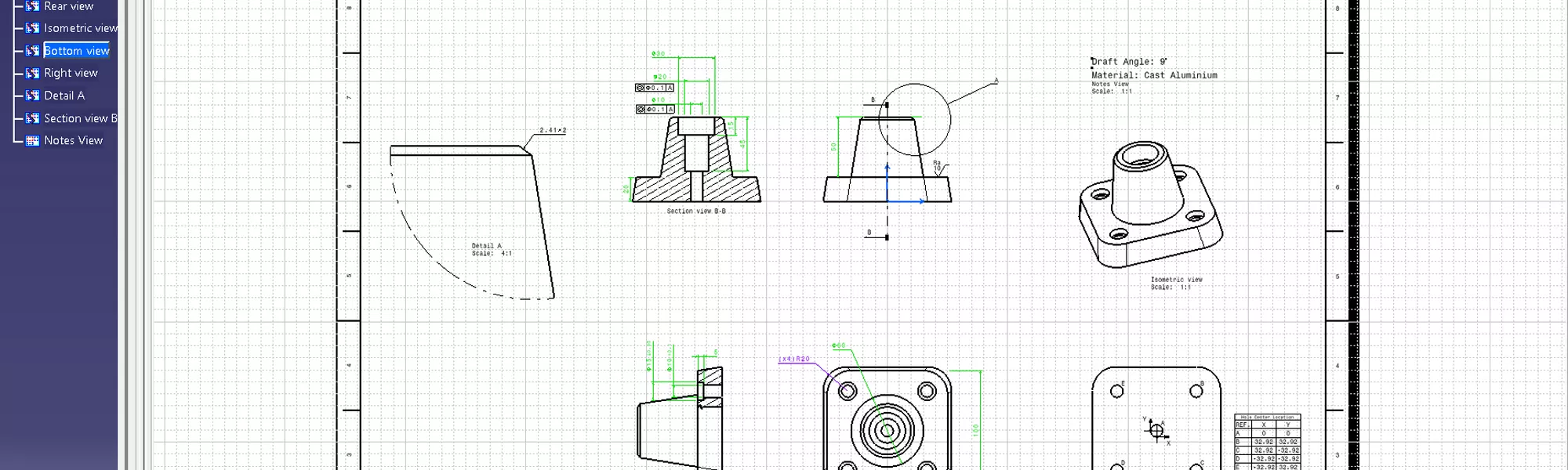Select the detail callout circle on front view
This screenshot has width=1568, height=470.
click(914, 119)
